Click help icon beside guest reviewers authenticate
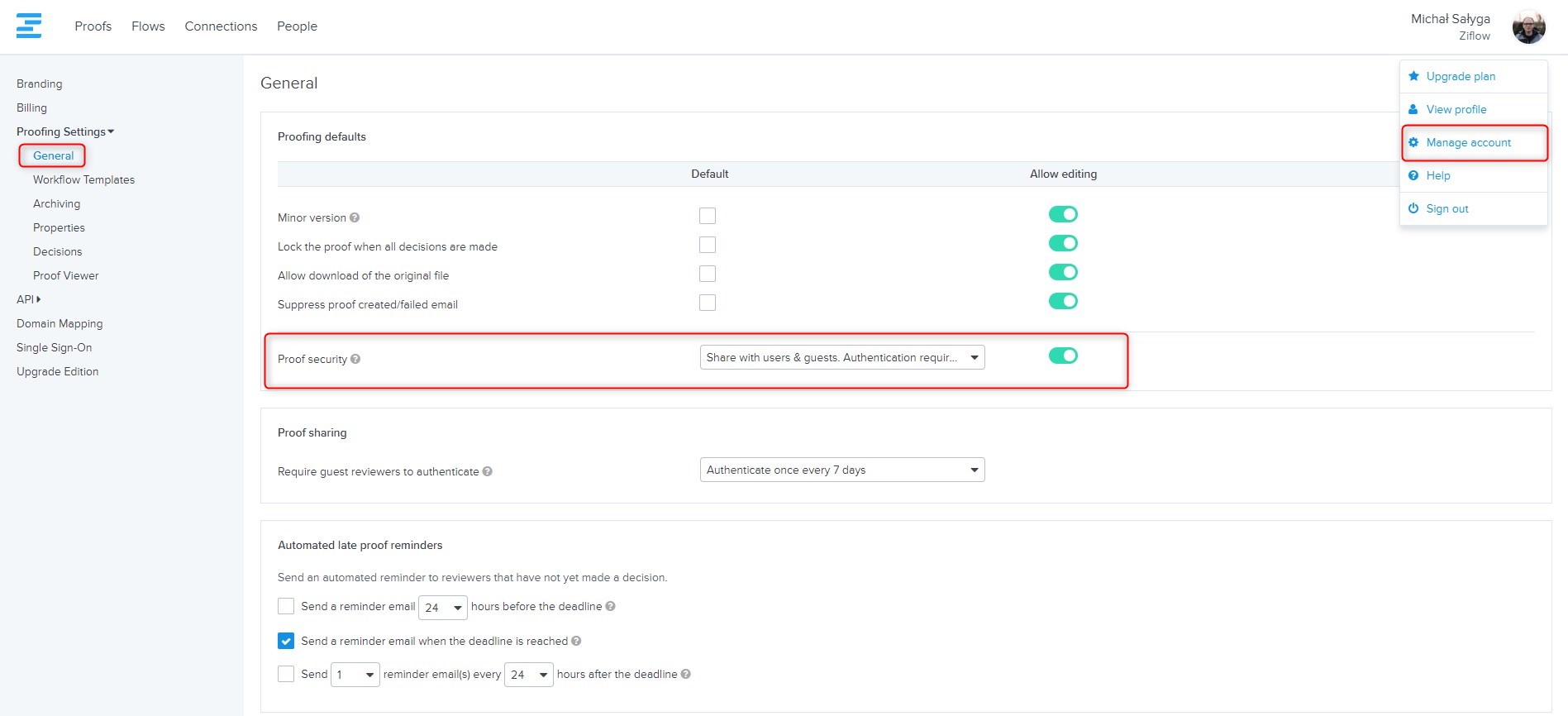 pyautogui.click(x=488, y=471)
